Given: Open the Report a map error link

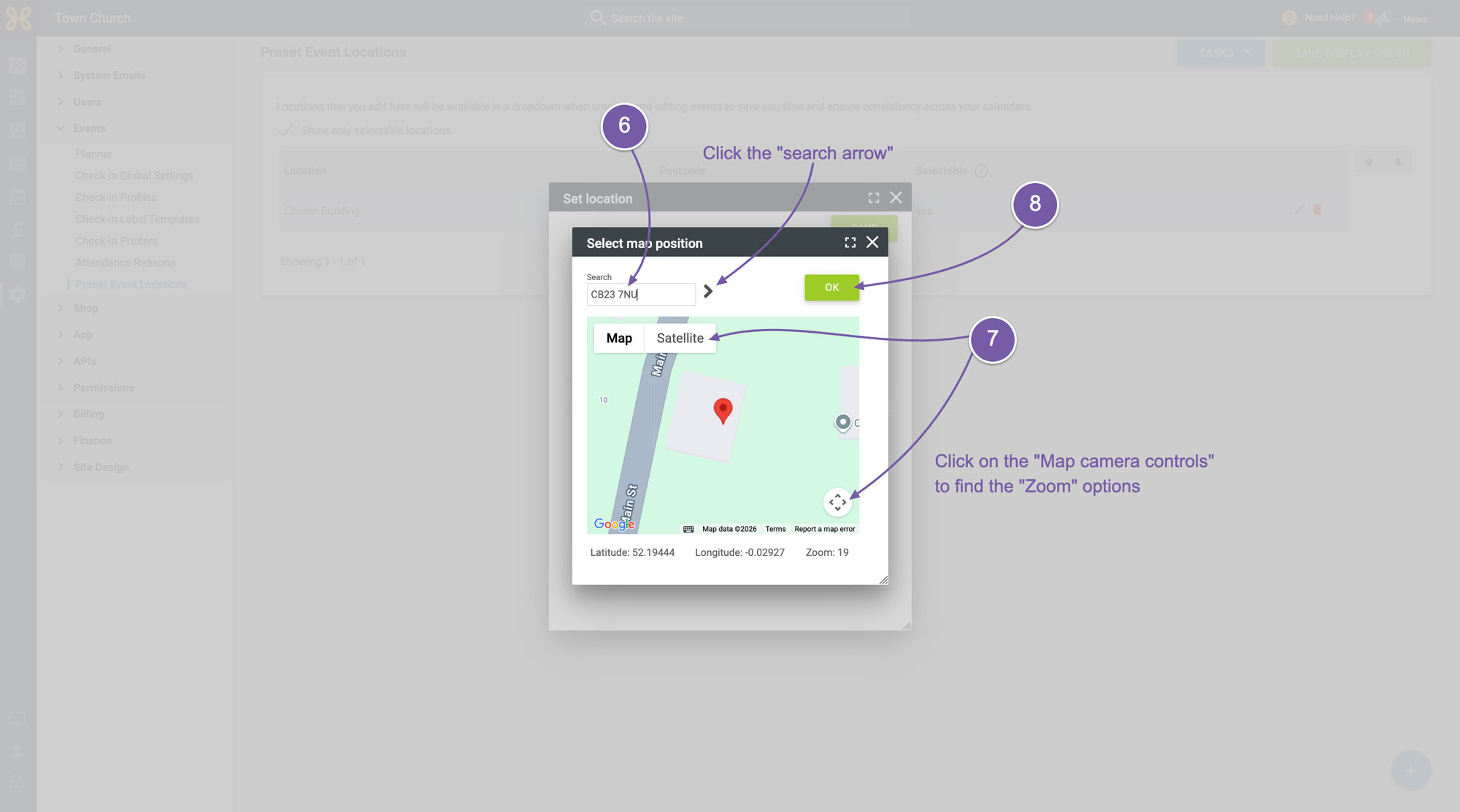Looking at the screenshot, I should coord(824,529).
